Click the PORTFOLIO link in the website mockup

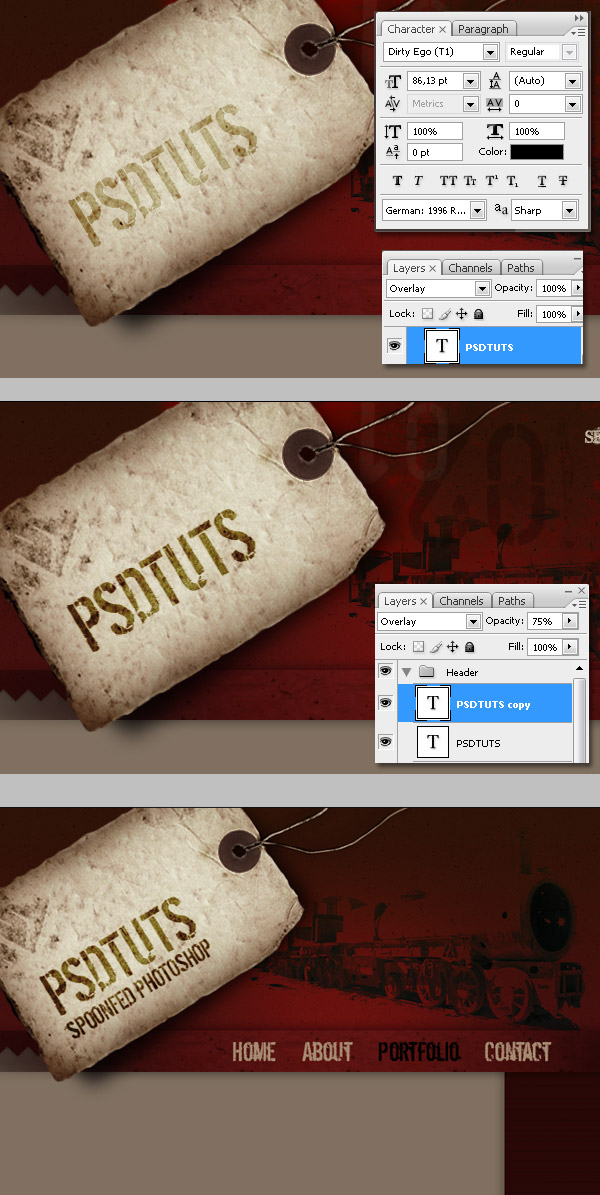pyautogui.click(x=419, y=1052)
